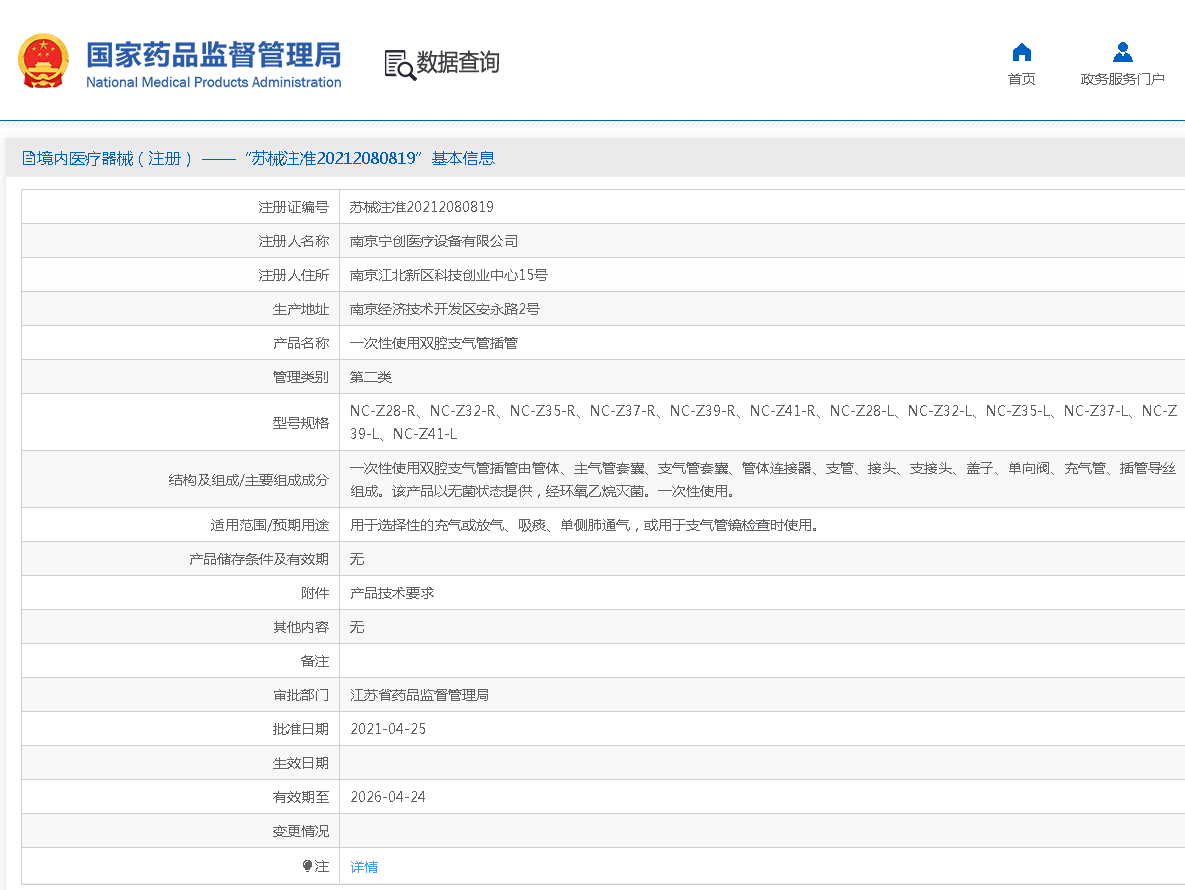Click the NC-Z28-R model specification text
The height and width of the screenshot is (890, 1185).
pos(382,411)
